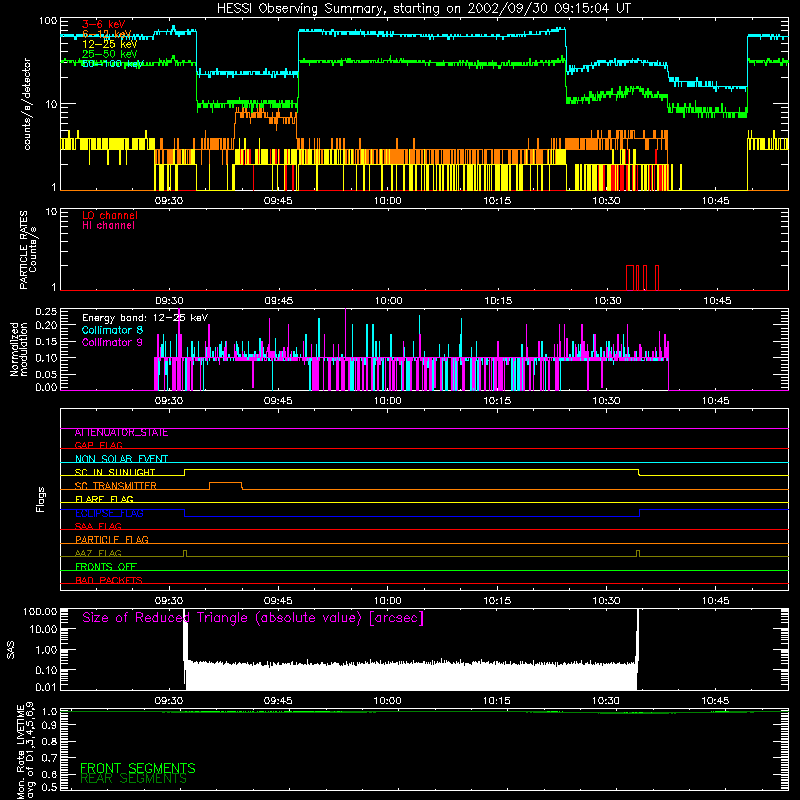Click the 100.00 value on SAS axis

[40, 612]
